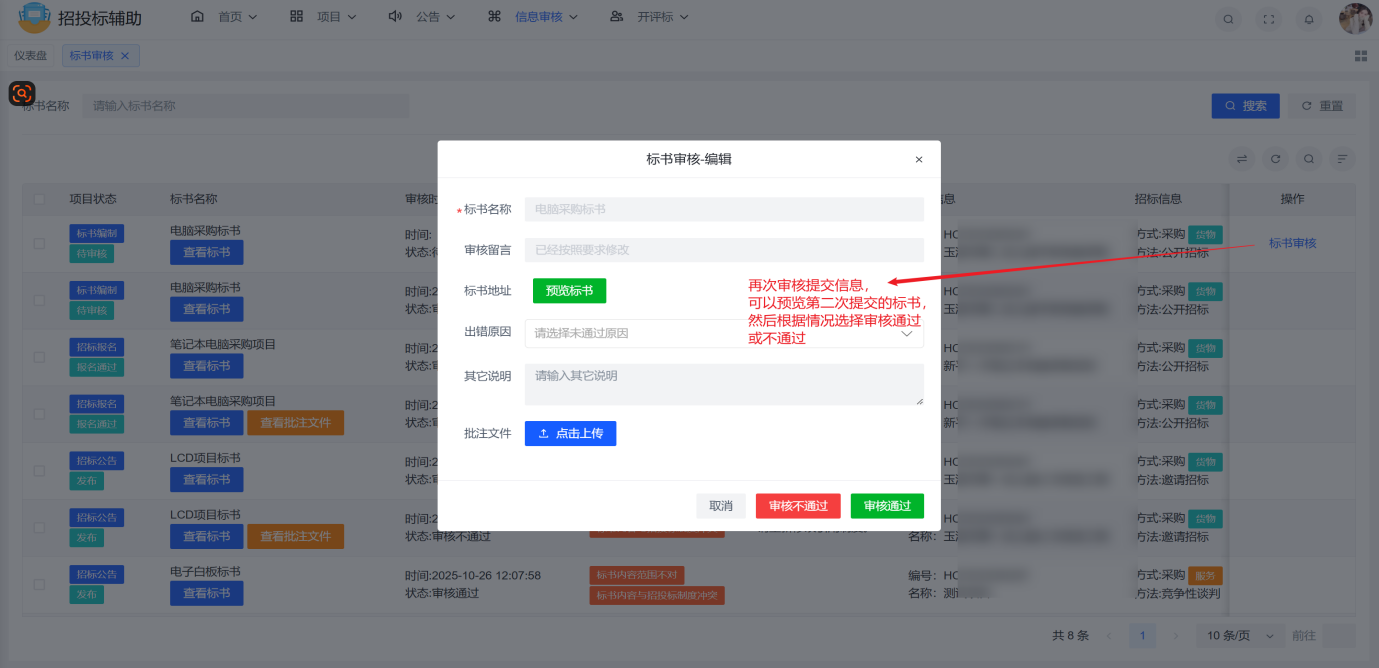Check the checkbox on the 电子白板标书 row

click(x=40, y=584)
